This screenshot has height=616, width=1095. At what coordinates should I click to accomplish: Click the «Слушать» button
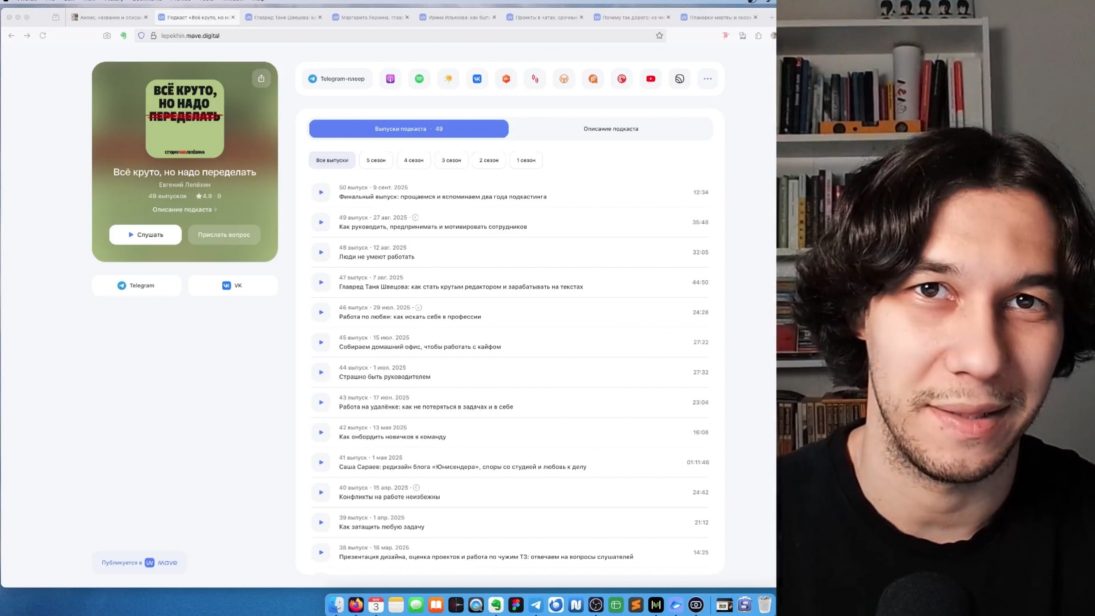(x=146, y=235)
